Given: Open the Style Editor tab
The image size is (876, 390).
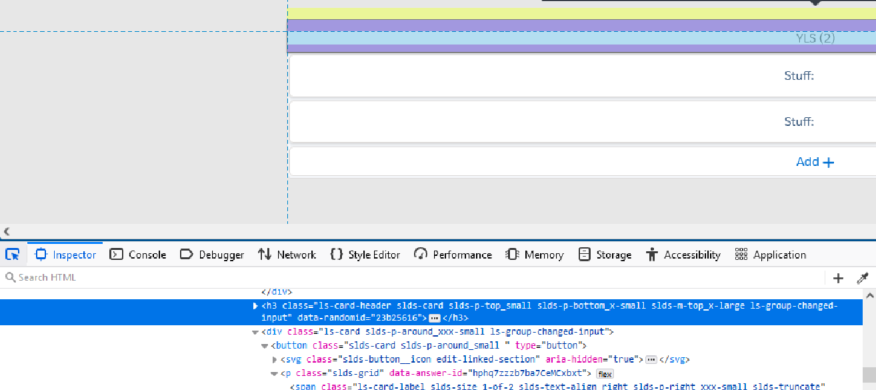Looking at the screenshot, I should 365,255.
